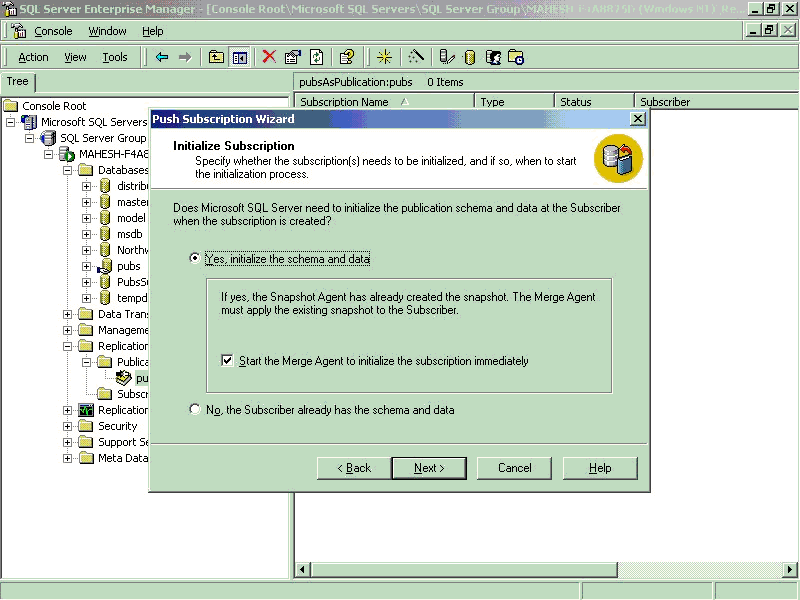Viewport: 800px width, 600px height.
Task: Click the pubs database icon in tree
Action: pyautogui.click(x=105, y=266)
